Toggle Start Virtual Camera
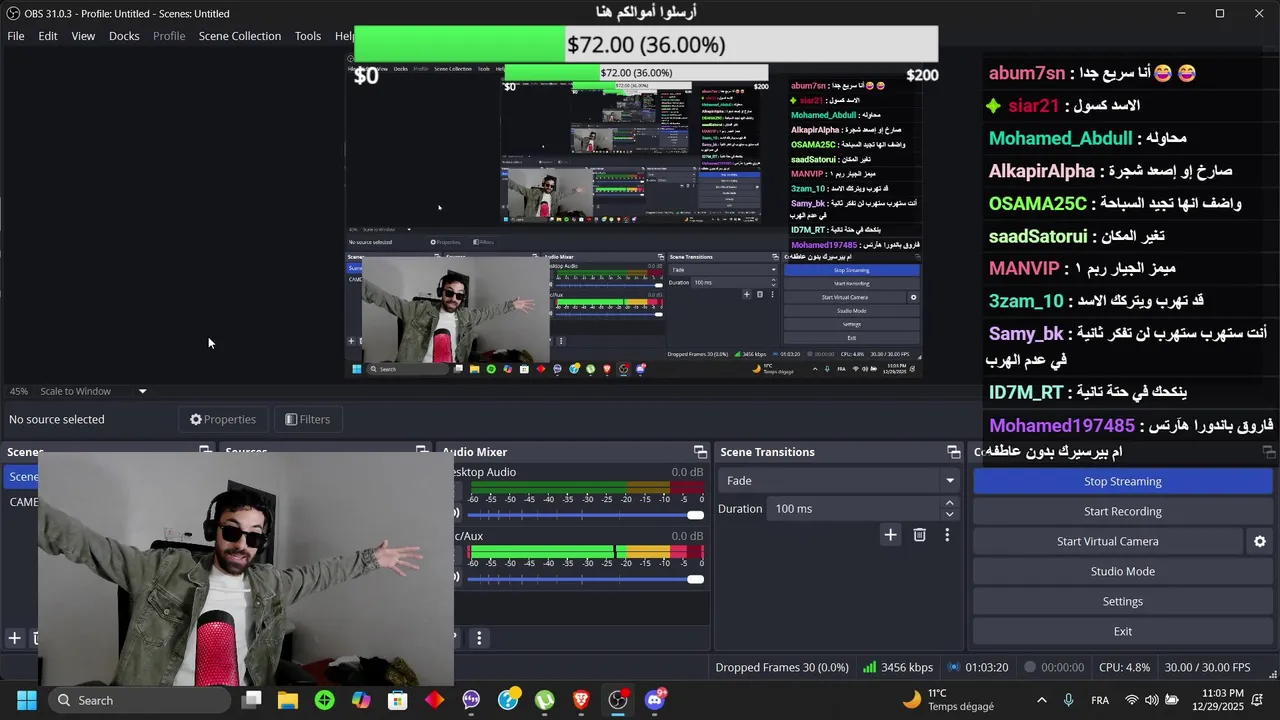Viewport: 1280px width, 720px height. (x=1107, y=541)
